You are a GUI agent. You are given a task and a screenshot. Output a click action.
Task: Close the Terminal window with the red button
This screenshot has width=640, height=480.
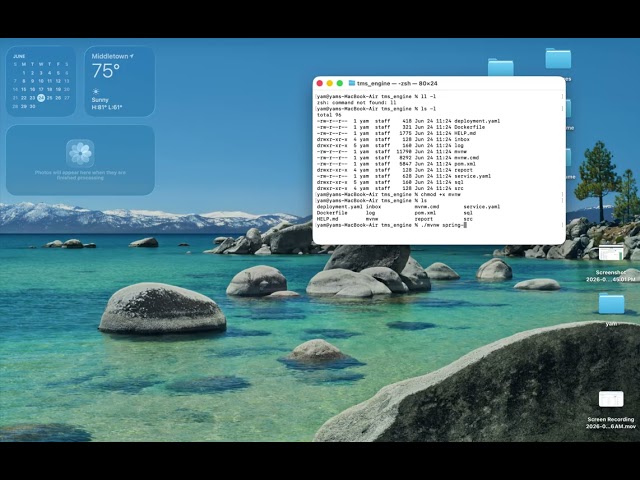click(320, 83)
